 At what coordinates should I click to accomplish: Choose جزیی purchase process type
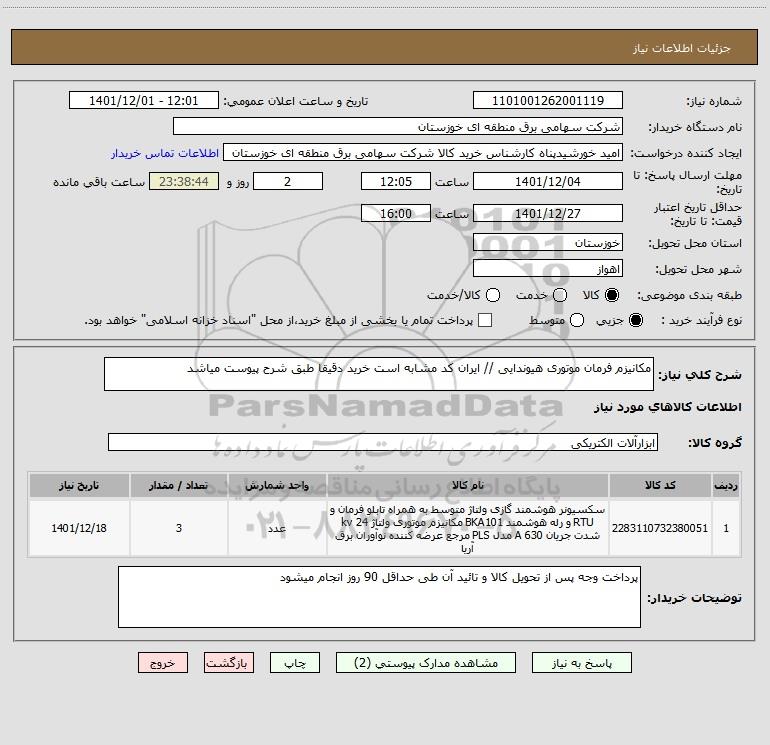(x=636, y=320)
